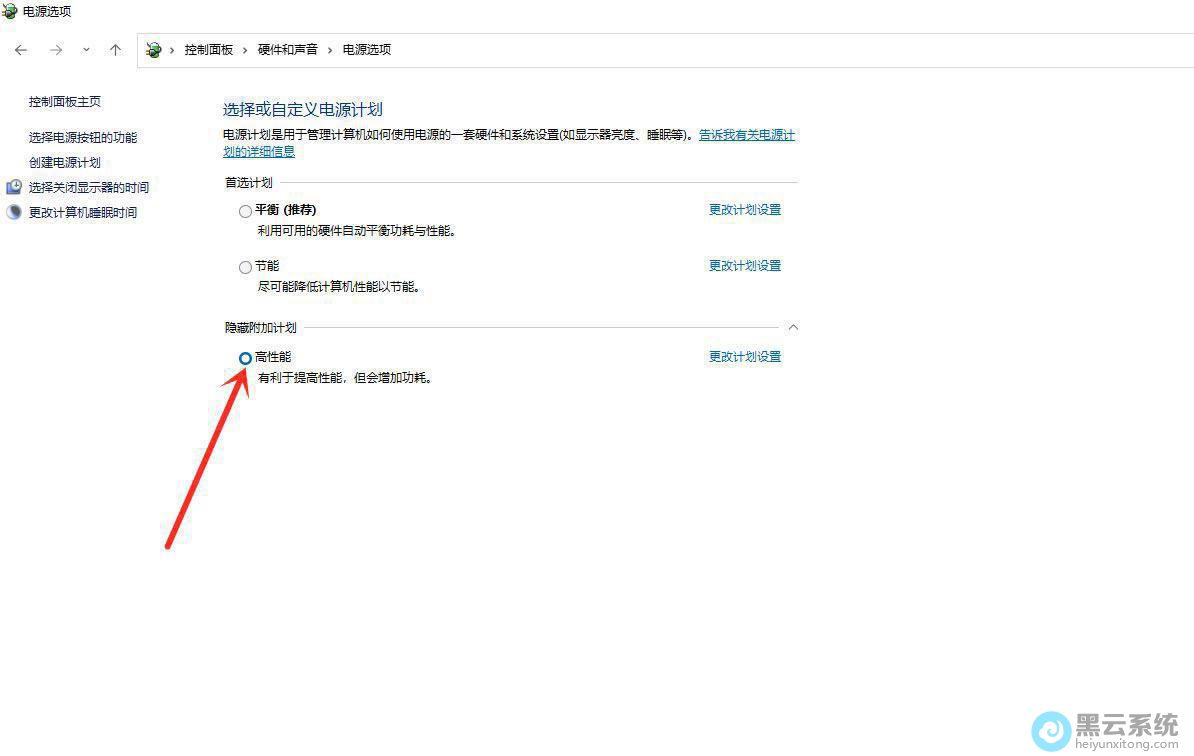Open 更改计划设置 for 平衡 plan

744,210
